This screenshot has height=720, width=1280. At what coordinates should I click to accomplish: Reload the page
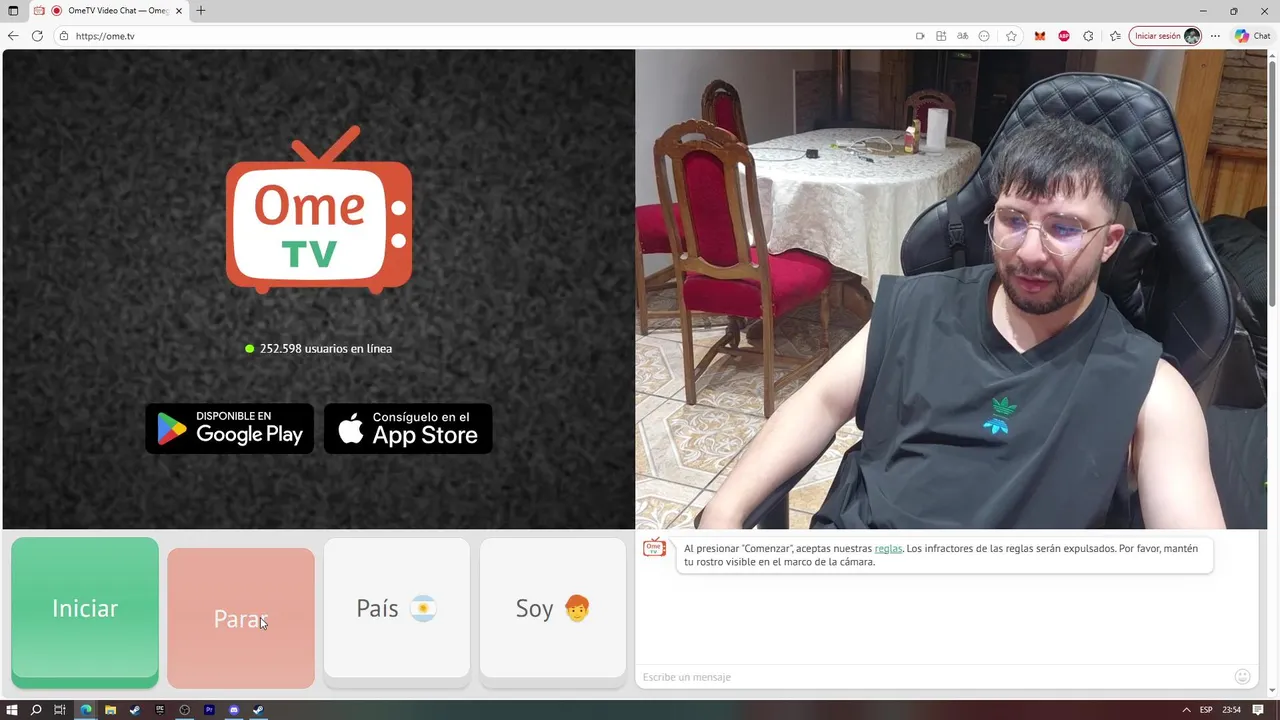37,36
